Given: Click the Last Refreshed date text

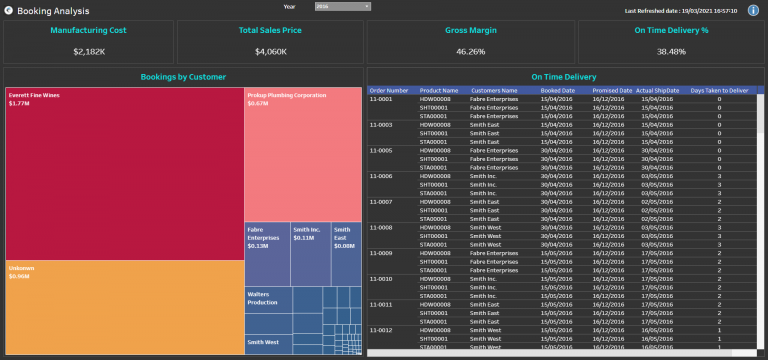Looking at the screenshot, I should point(681,11).
